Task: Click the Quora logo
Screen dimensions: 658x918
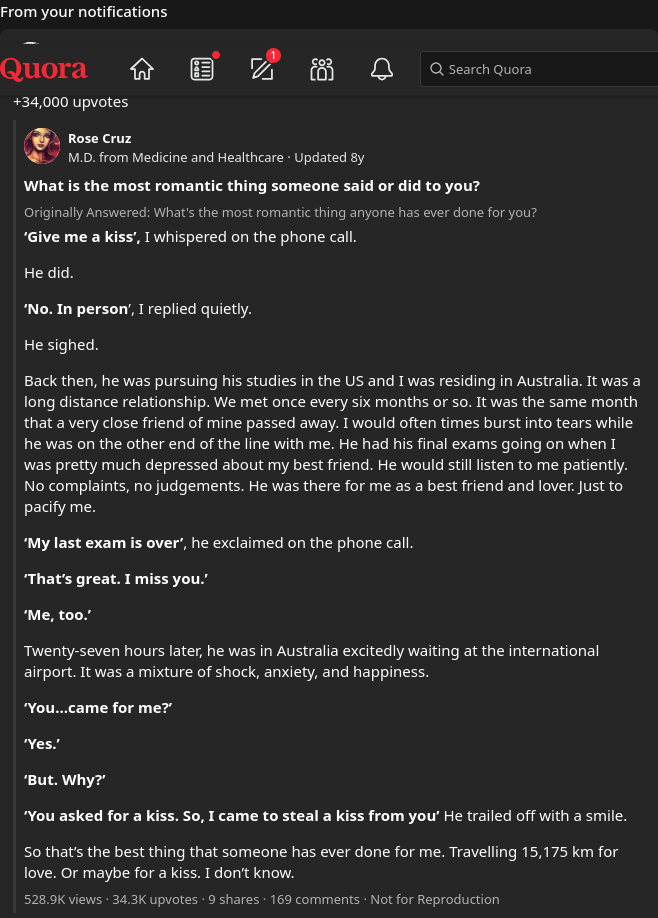Action: click(44, 69)
